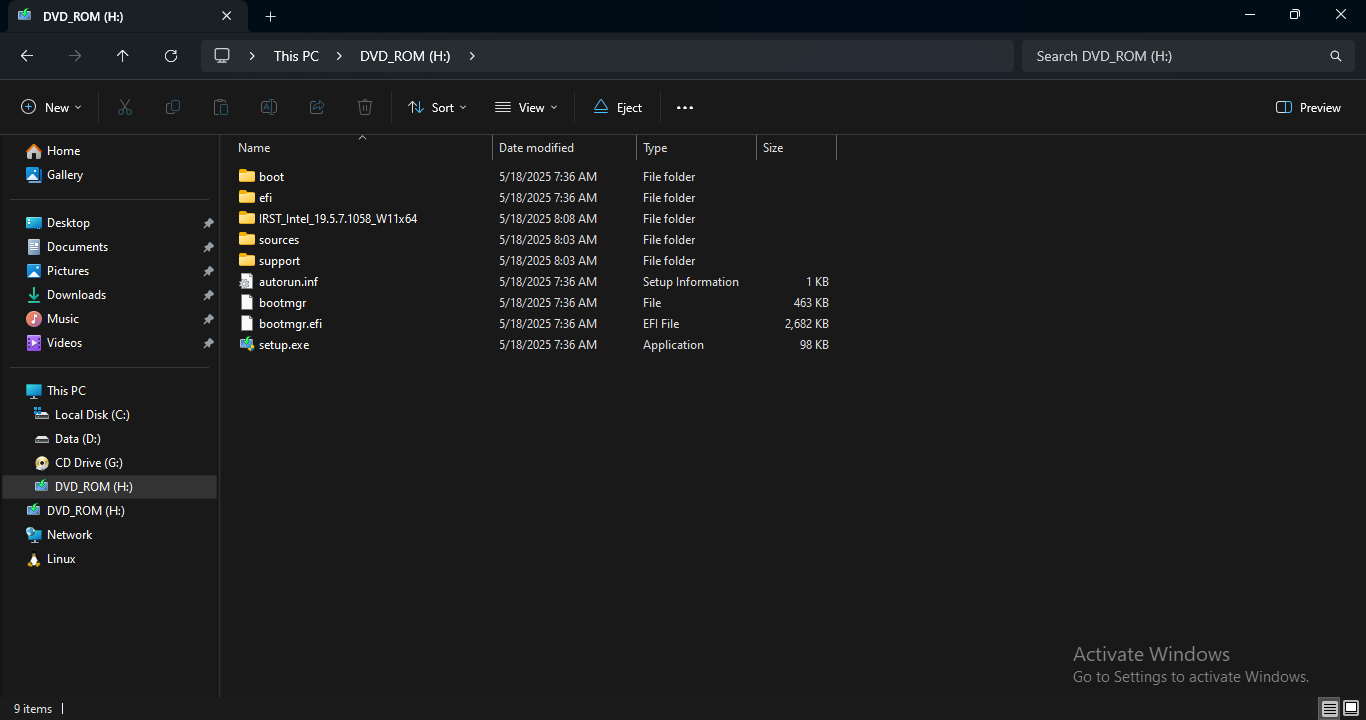Go forward with the right arrow

[x=75, y=56]
